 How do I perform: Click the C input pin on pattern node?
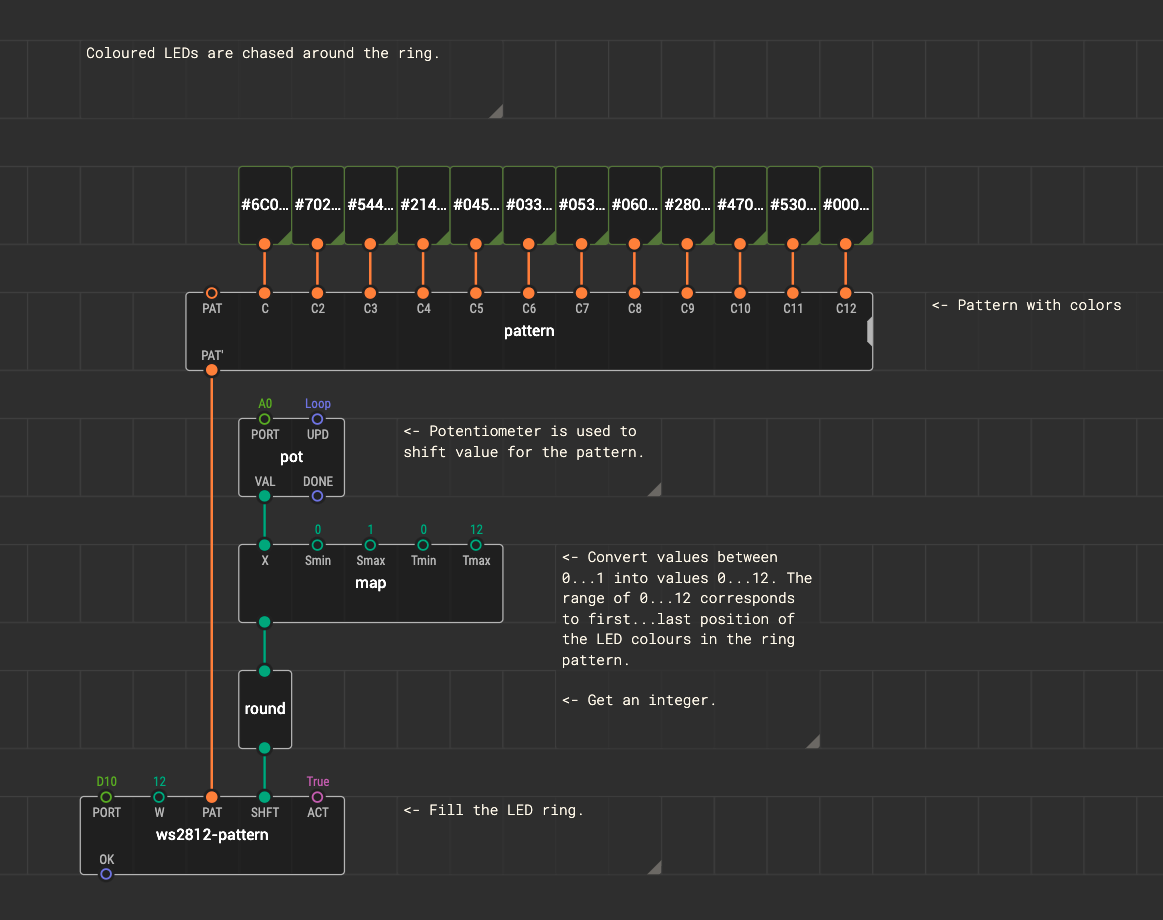tap(265, 293)
